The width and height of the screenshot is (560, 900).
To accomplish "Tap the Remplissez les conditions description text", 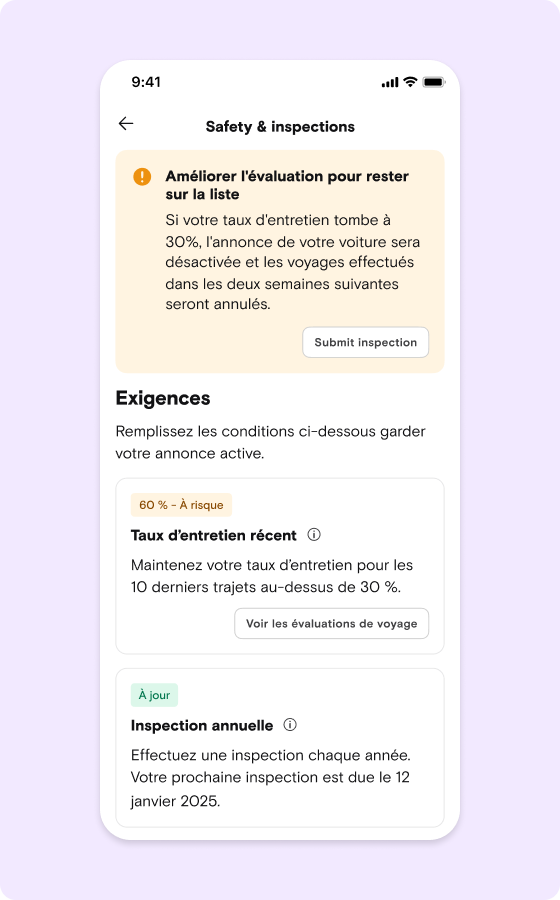I will point(270,442).
